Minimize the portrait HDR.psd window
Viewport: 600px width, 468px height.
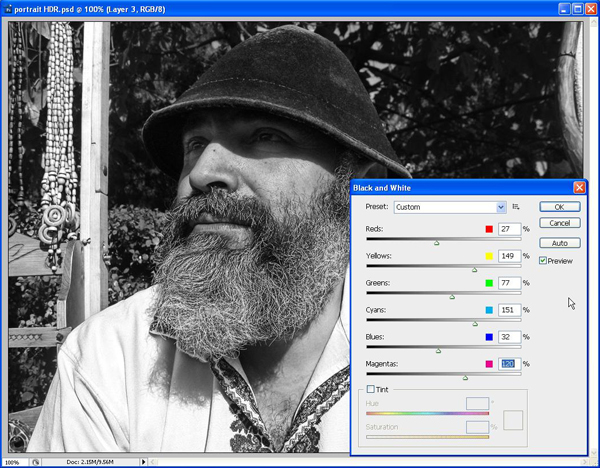(564, 9)
